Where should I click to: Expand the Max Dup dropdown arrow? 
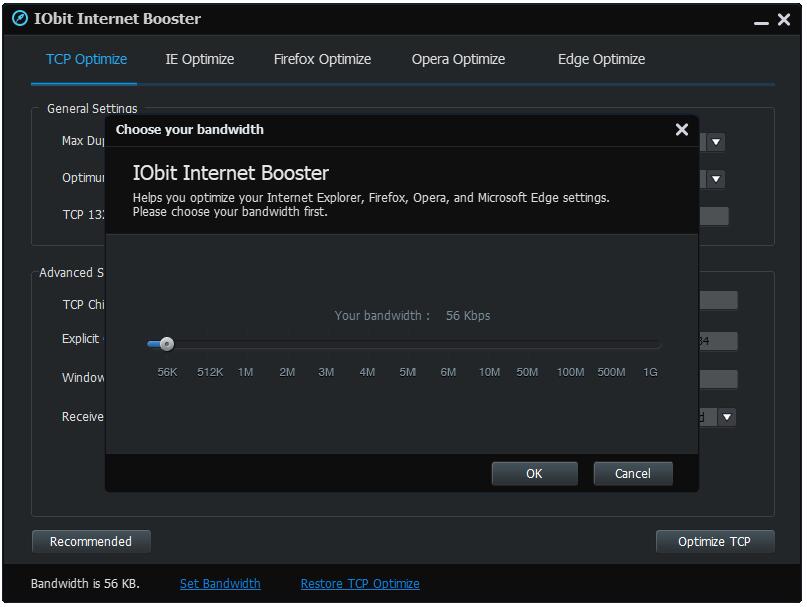715,142
